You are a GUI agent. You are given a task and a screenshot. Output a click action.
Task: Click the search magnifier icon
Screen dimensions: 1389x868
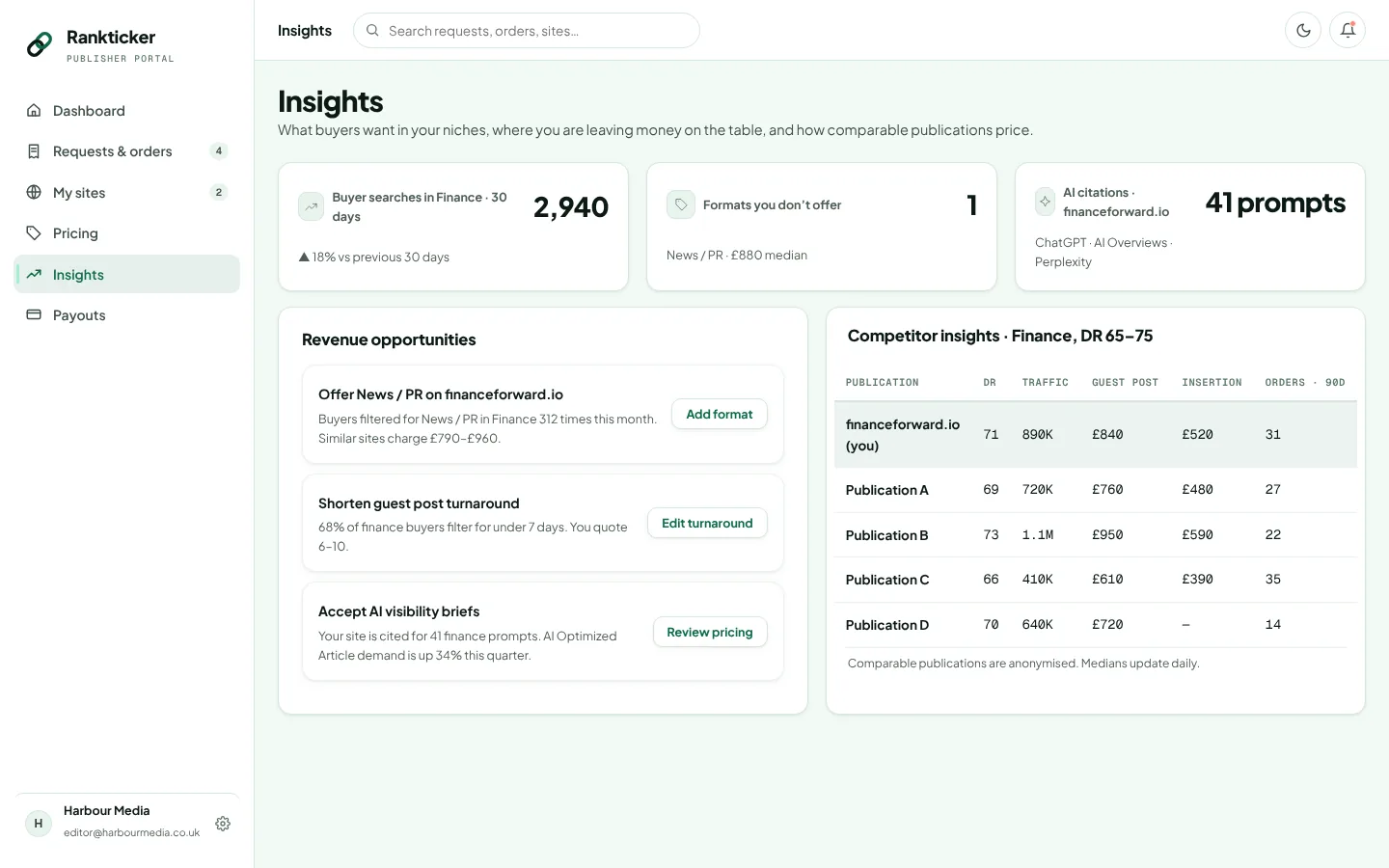pyautogui.click(x=372, y=31)
